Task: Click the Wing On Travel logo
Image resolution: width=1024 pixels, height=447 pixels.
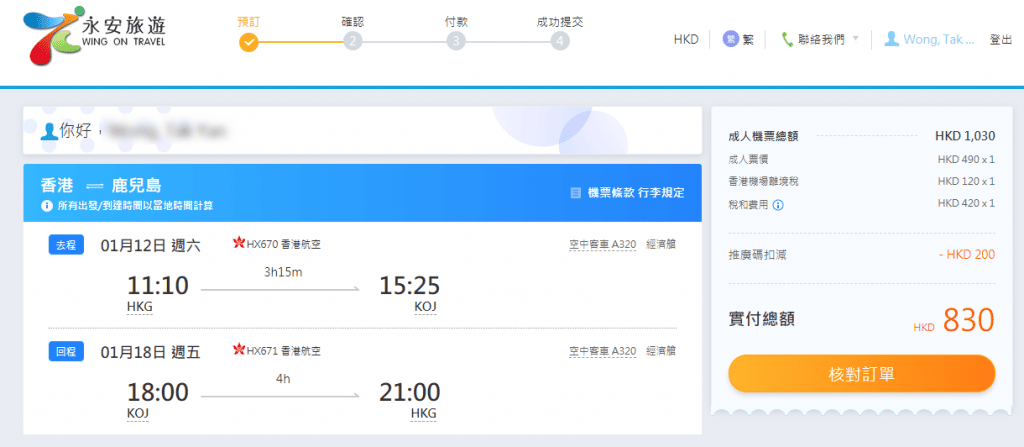Action: pos(96,36)
